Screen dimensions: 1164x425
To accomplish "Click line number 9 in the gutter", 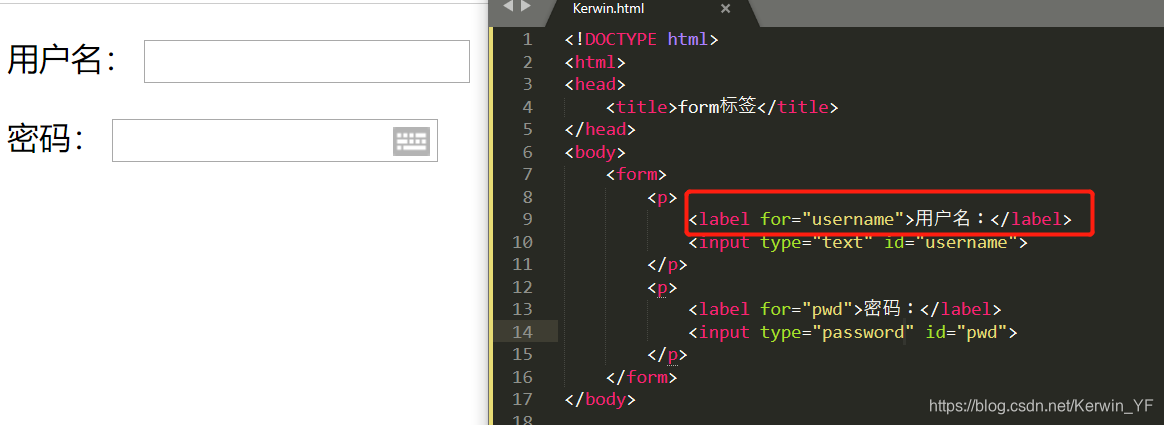I will [x=527, y=220].
